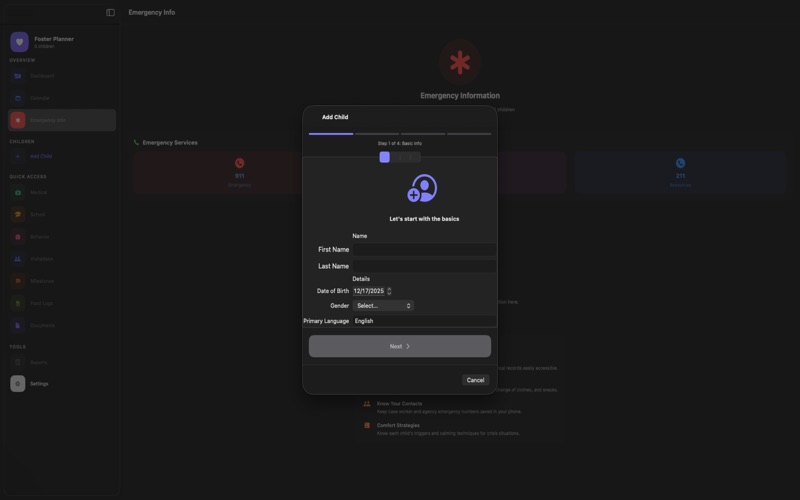Select Emergency Info in the sidebar
The image size is (800, 500).
(x=61, y=120)
